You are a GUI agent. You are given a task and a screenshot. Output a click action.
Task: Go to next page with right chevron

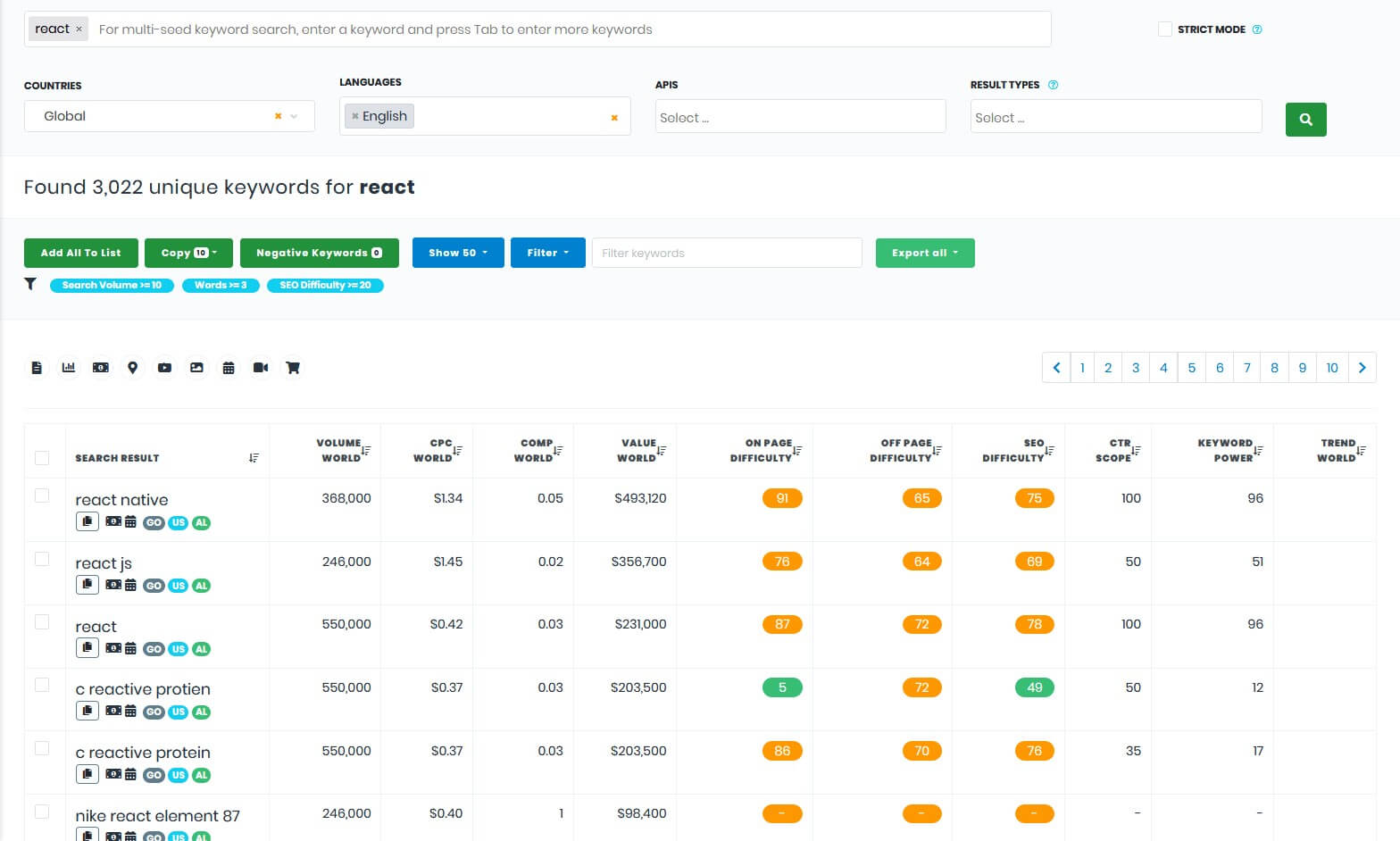(x=1362, y=368)
